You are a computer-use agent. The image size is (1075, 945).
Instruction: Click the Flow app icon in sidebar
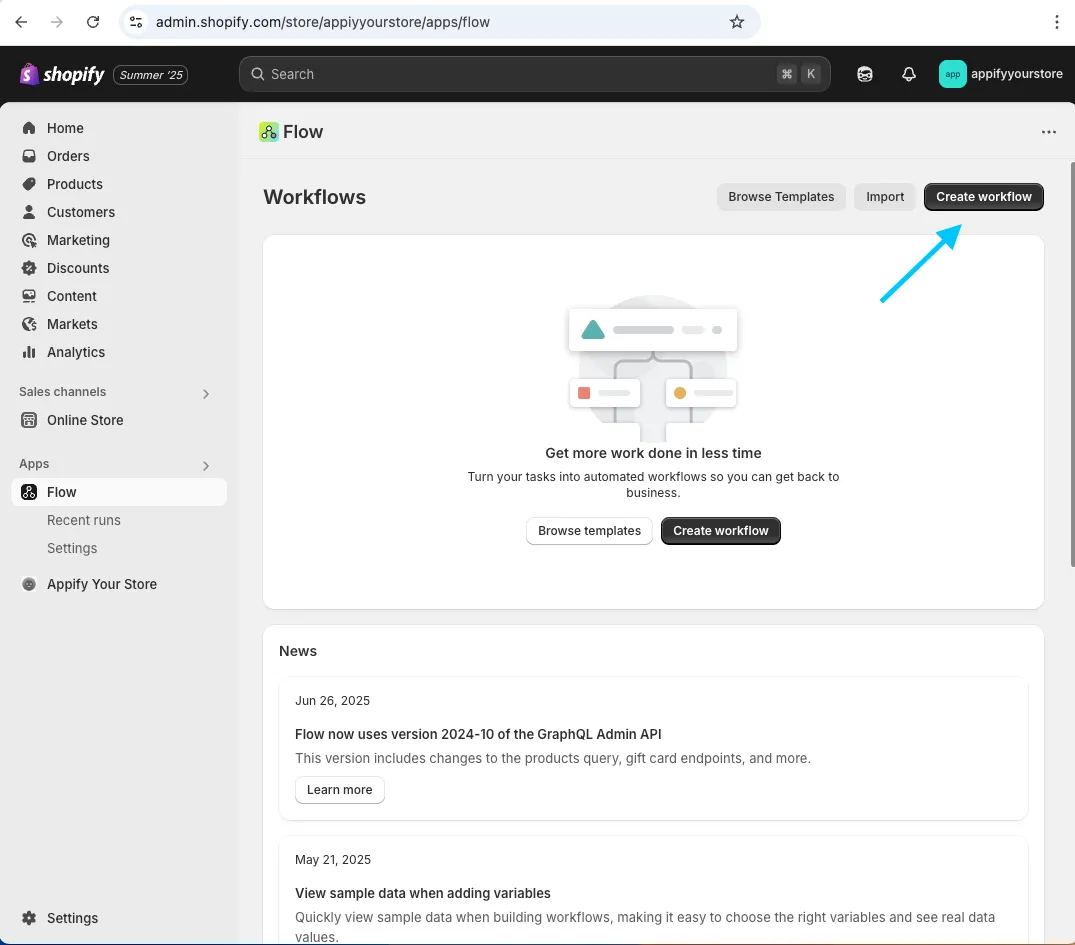tap(29, 492)
